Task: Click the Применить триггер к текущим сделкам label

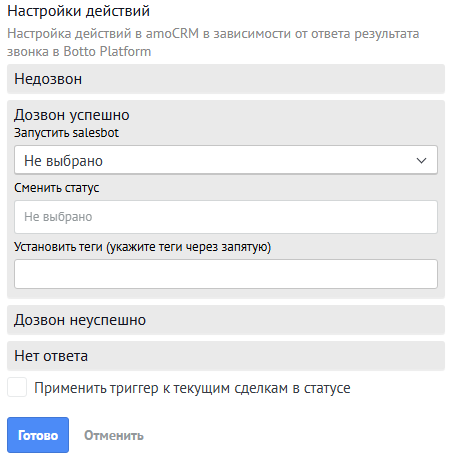Action: [x=192, y=388]
